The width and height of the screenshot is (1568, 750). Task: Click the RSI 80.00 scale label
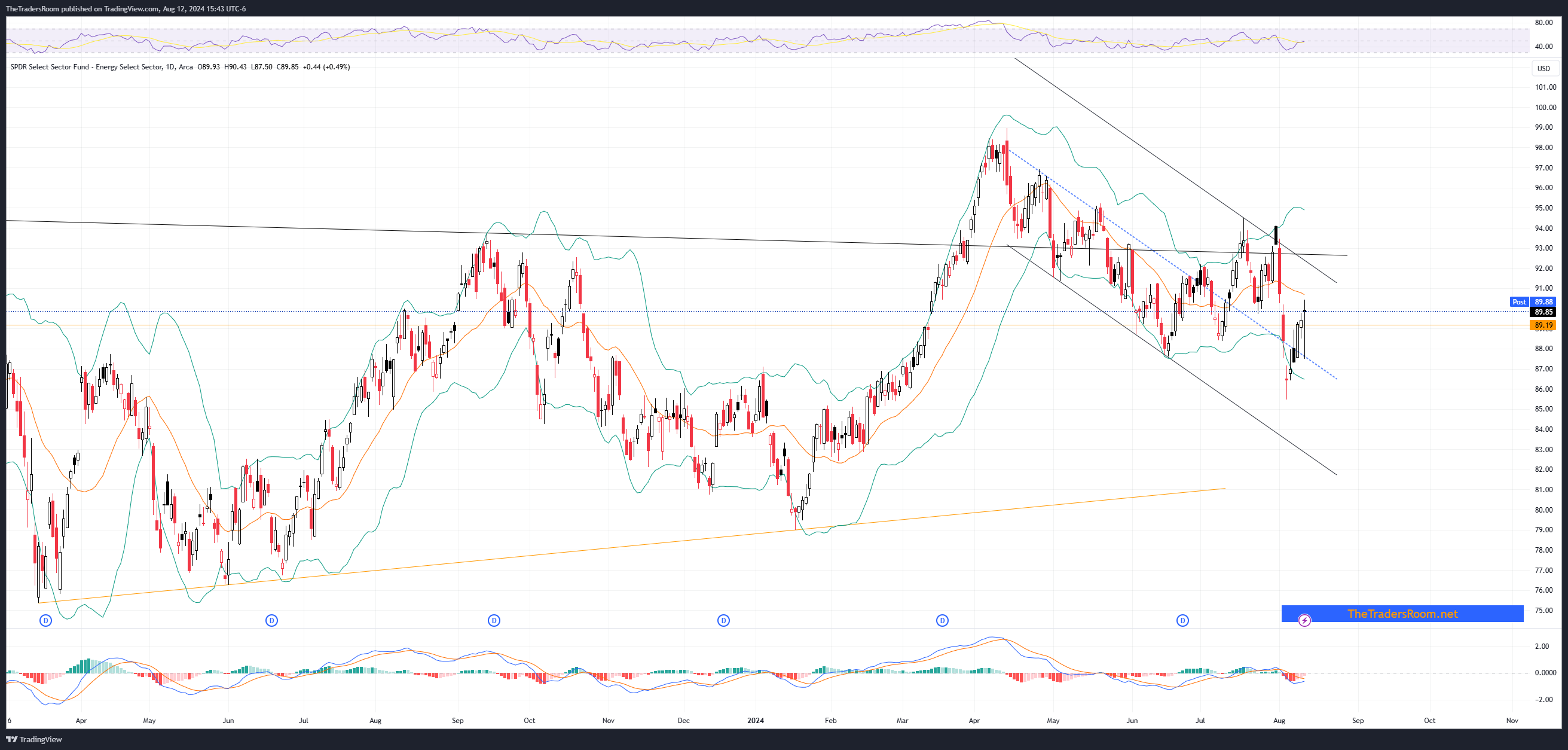(1542, 23)
